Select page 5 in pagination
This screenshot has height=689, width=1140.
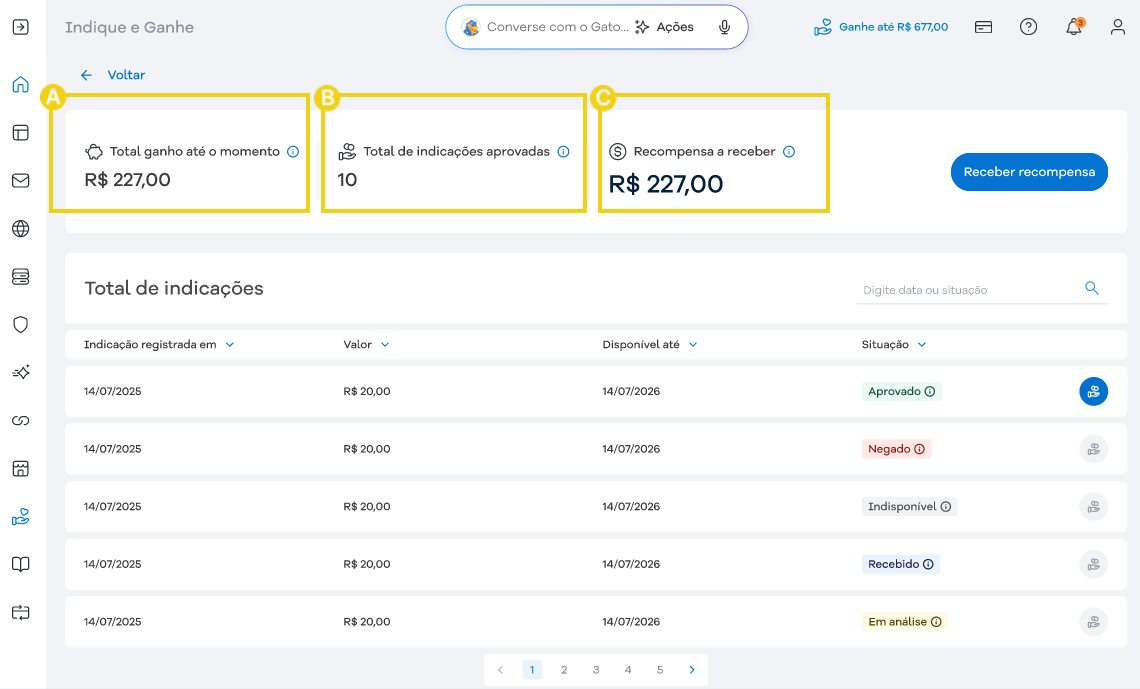pos(660,670)
